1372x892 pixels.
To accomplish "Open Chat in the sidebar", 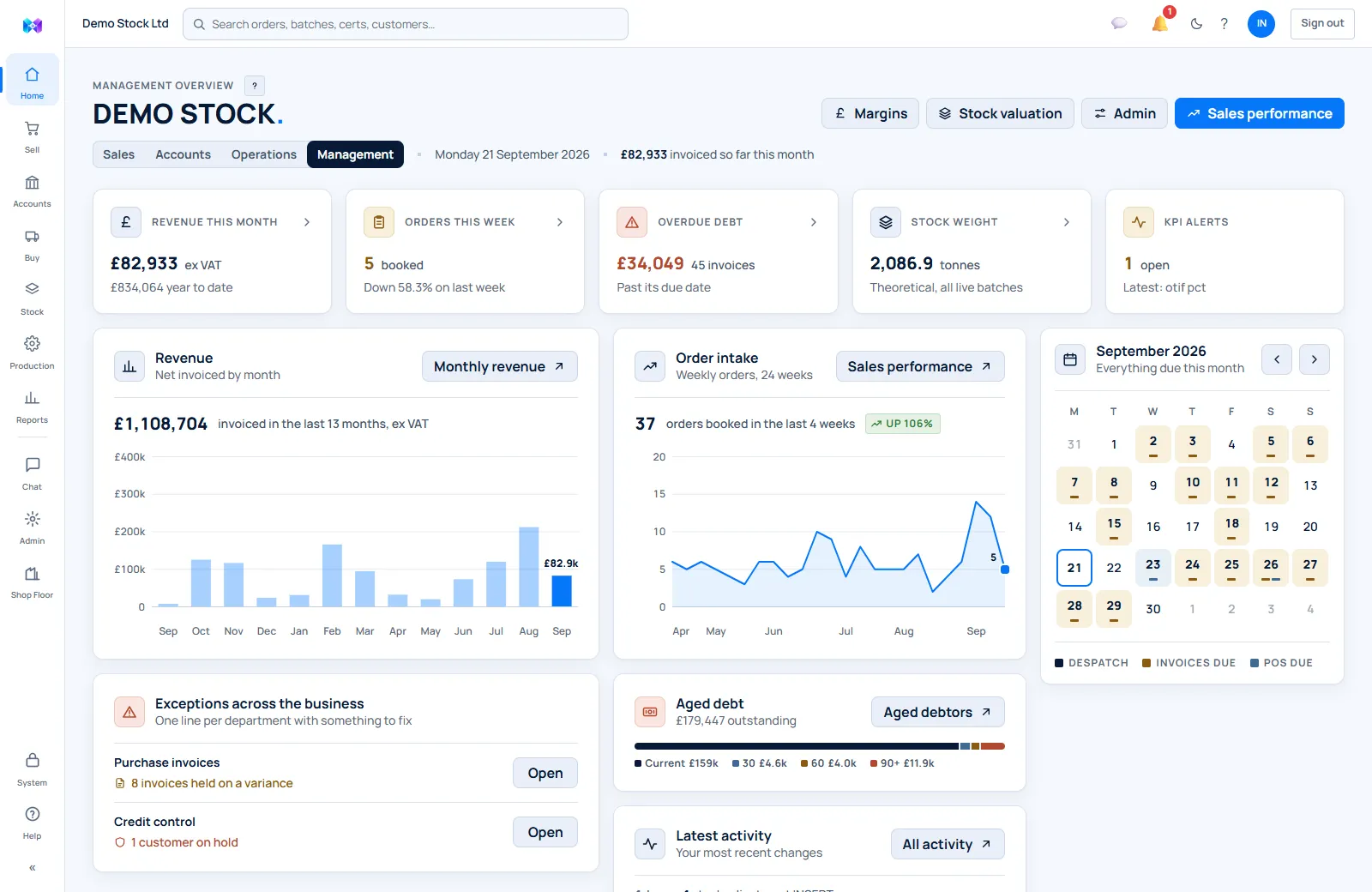I will pyautogui.click(x=32, y=473).
